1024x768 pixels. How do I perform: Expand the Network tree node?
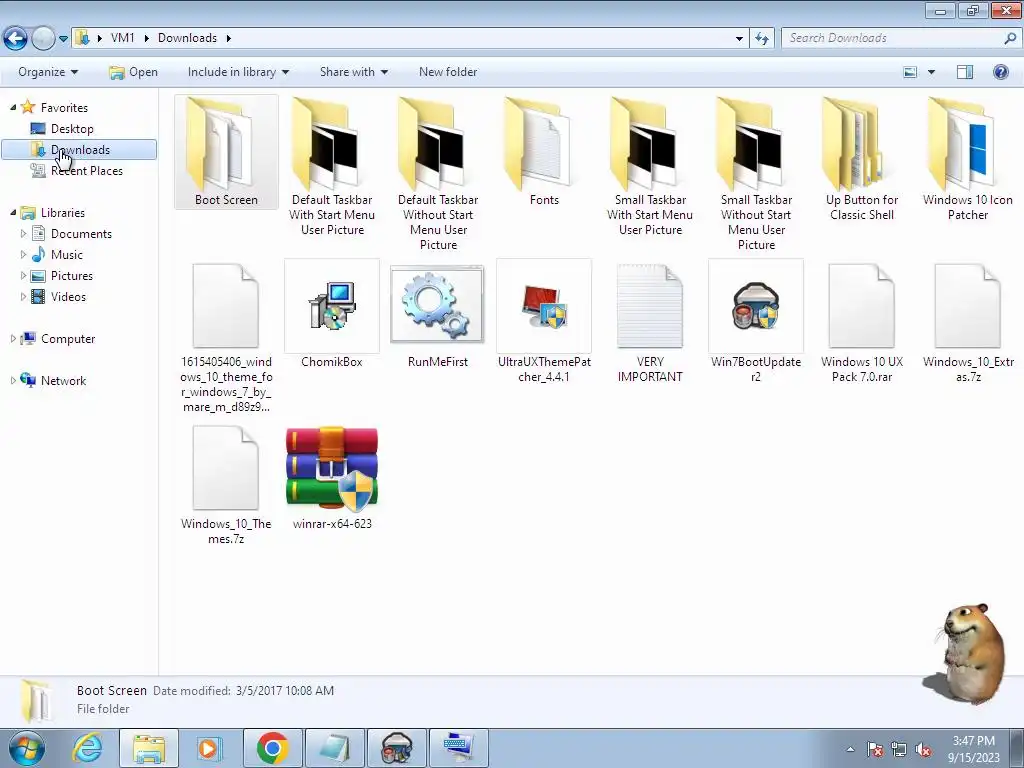tap(13, 380)
